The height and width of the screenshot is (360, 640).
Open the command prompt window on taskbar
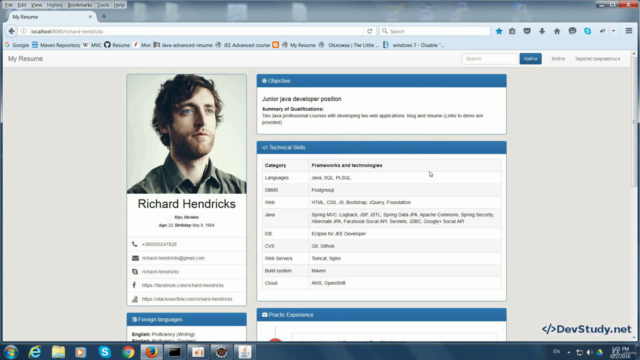click(175, 352)
